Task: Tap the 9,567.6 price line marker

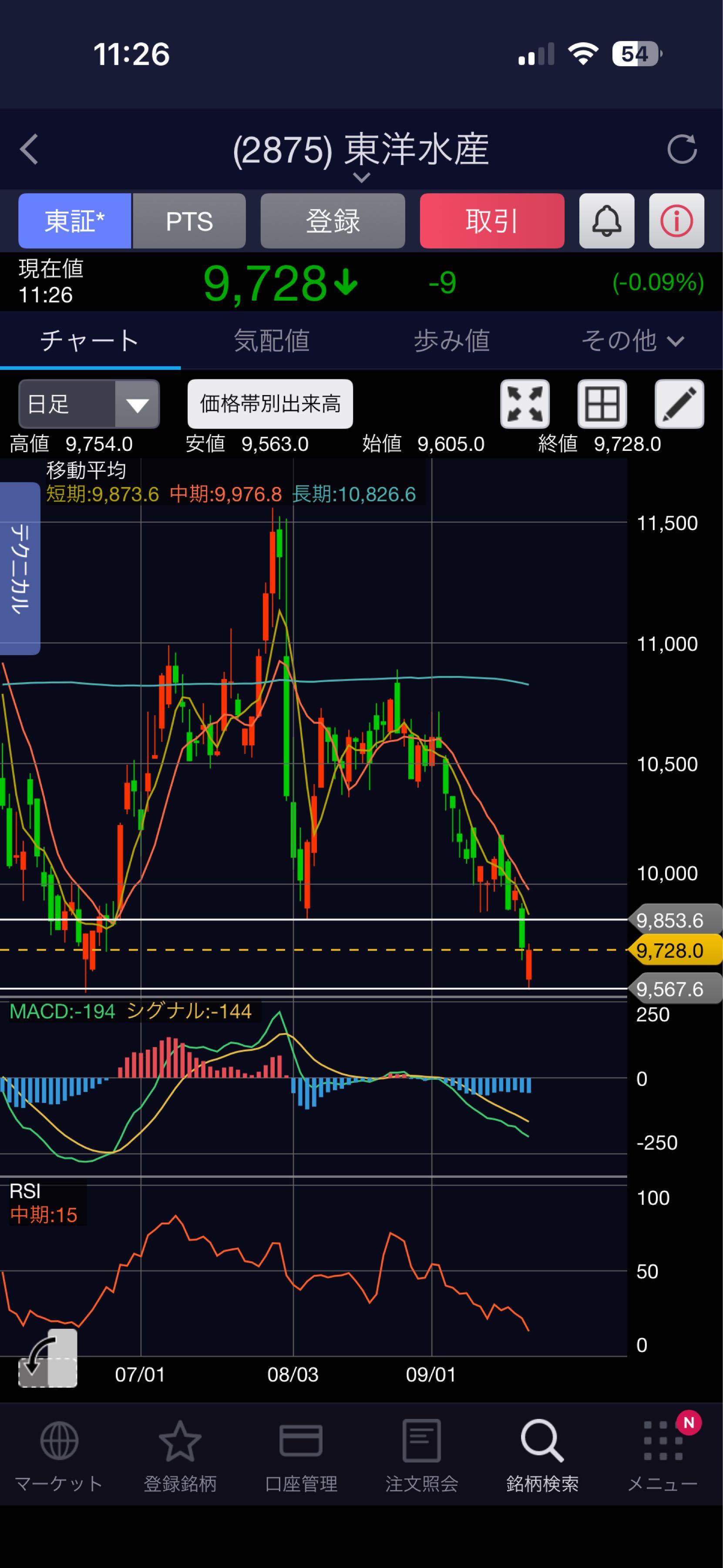Action: [x=674, y=989]
